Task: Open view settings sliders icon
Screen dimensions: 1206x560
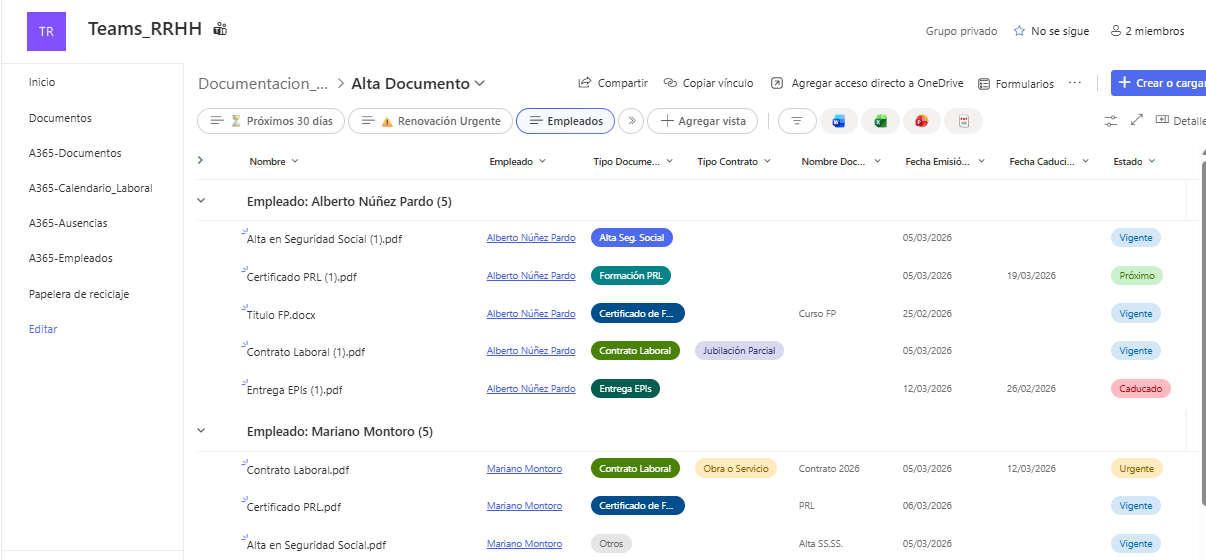Action: click(x=1111, y=120)
